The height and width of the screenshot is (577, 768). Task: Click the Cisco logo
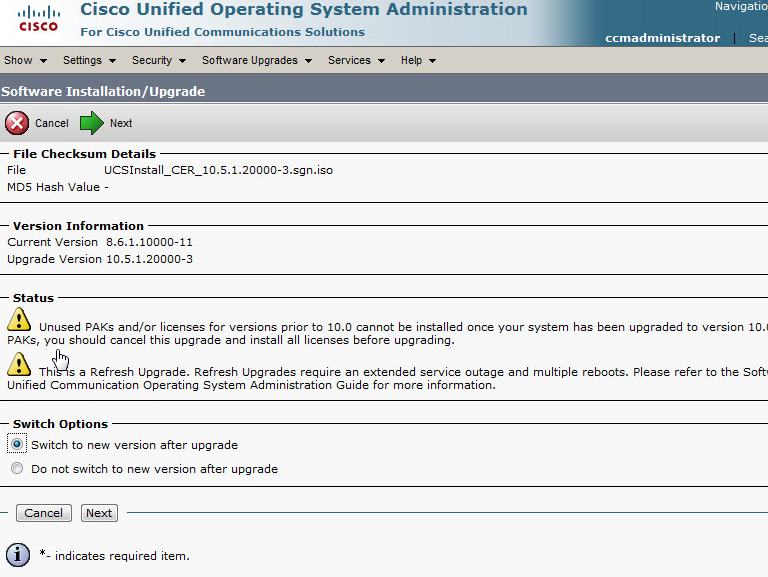[x=38, y=19]
